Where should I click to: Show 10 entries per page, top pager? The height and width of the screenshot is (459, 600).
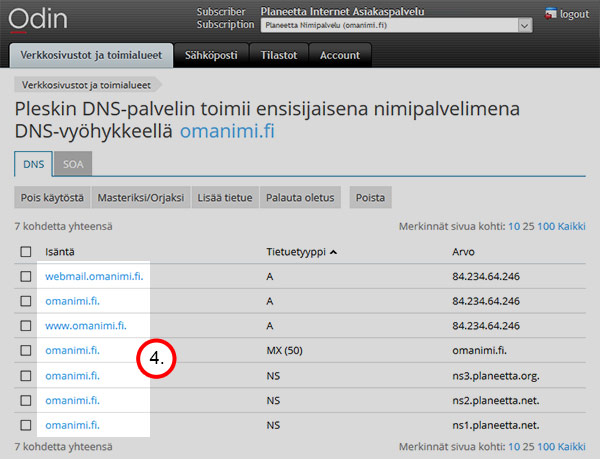coord(514,226)
